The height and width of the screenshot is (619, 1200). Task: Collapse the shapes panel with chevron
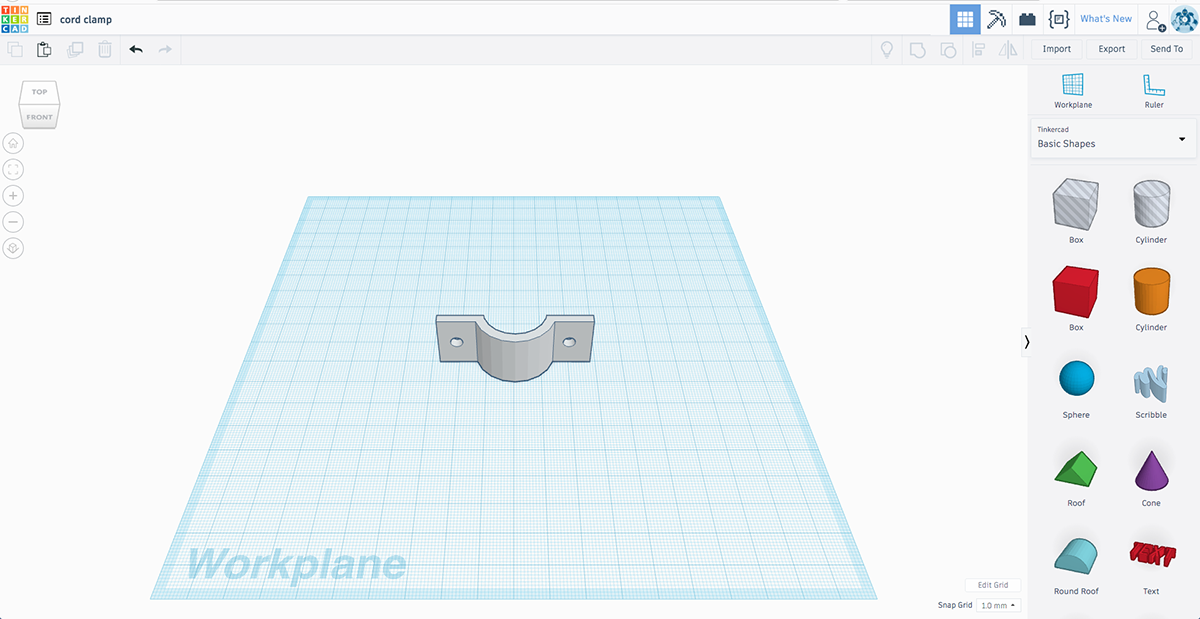coord(1027,342)
